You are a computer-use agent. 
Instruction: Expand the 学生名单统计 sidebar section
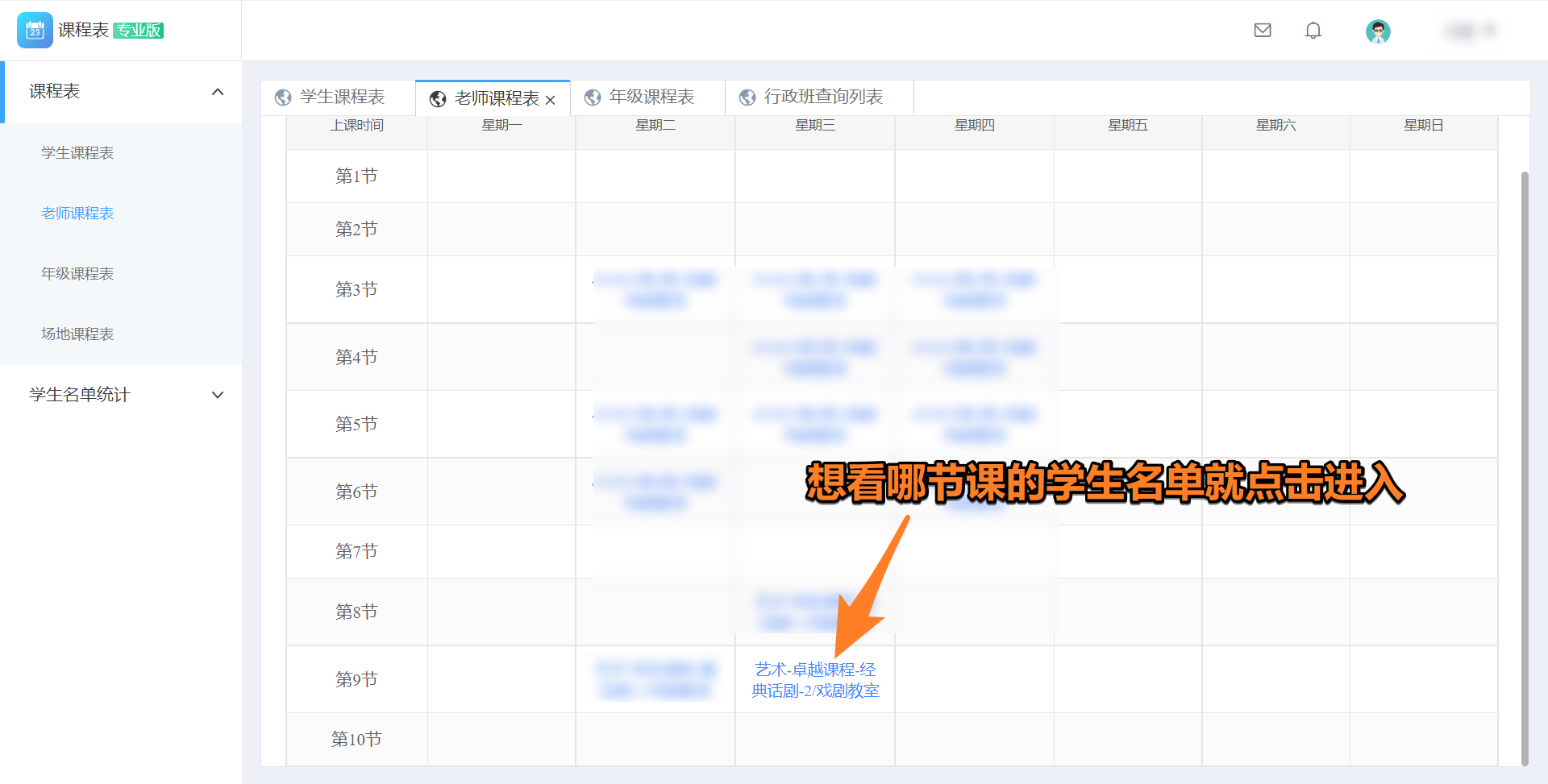pos(218,395)
